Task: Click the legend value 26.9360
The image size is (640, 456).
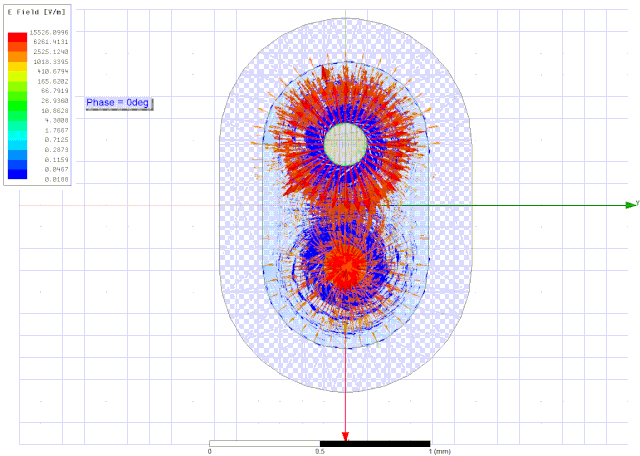Action: point(55,100)
